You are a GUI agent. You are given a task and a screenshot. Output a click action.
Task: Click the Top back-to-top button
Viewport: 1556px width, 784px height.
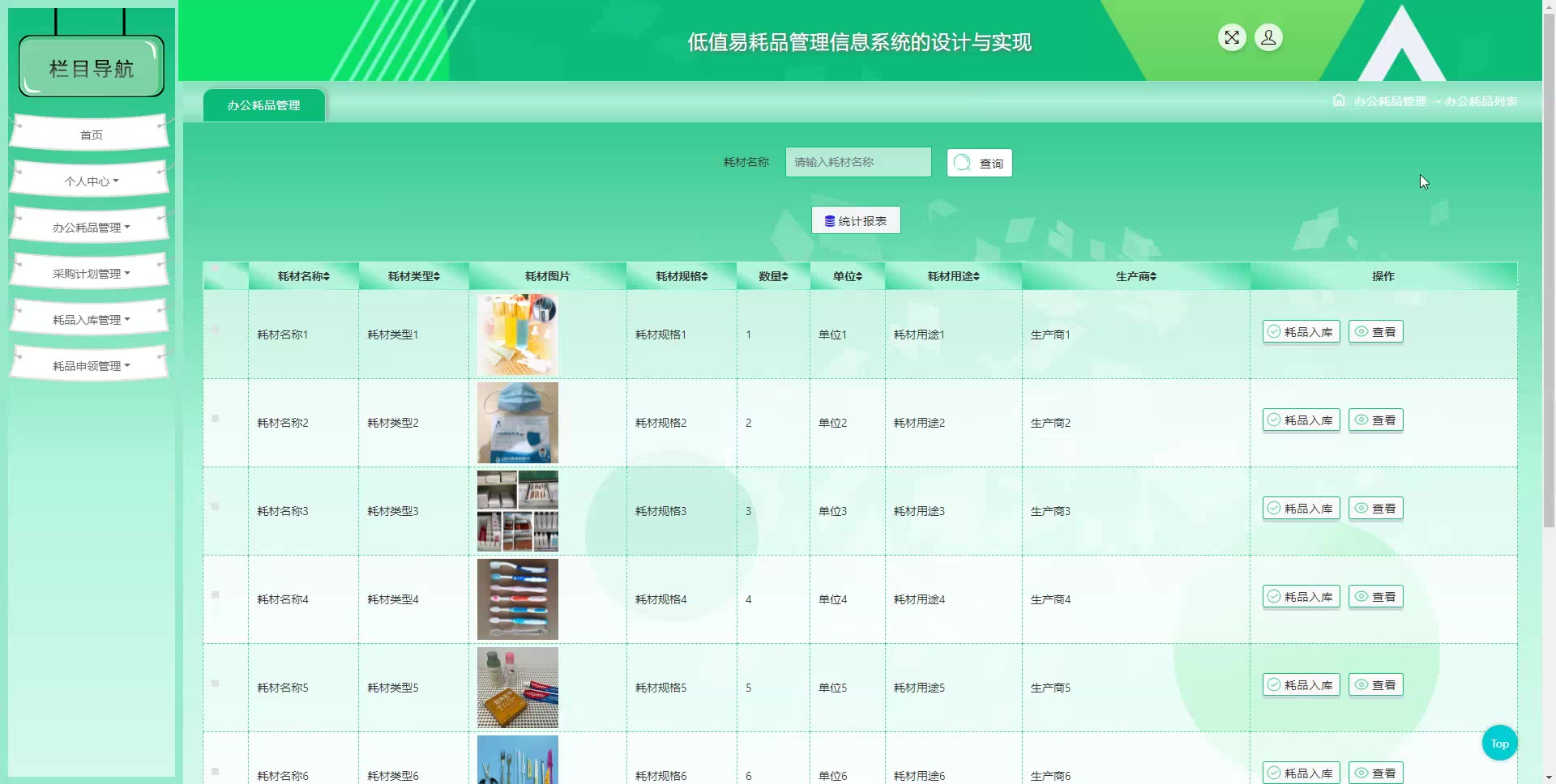(1499, 744)
